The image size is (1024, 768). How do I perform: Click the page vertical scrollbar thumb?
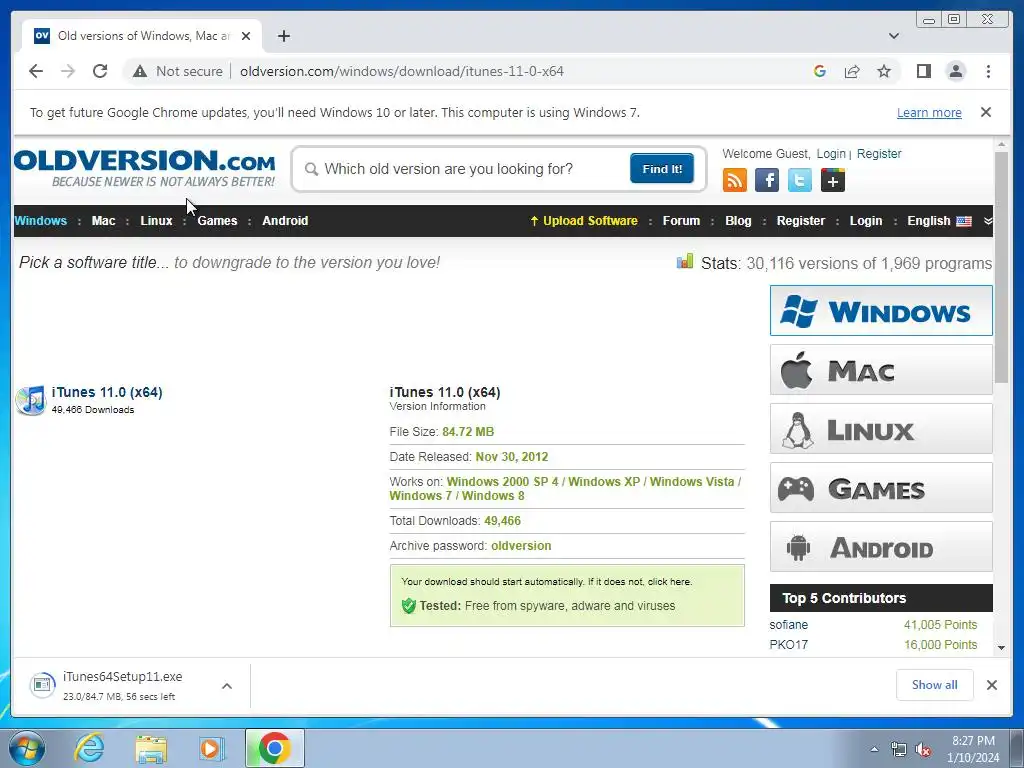pyautogui.click(x=1001, y=268)
